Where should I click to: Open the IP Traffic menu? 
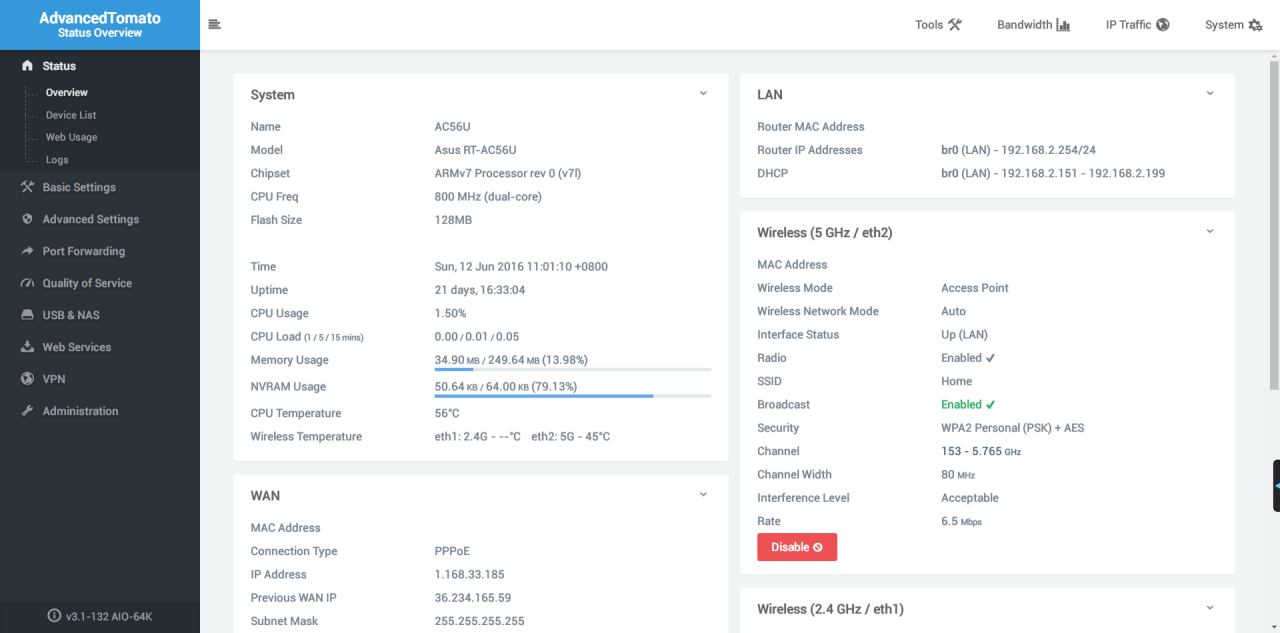coord(1137,25)
